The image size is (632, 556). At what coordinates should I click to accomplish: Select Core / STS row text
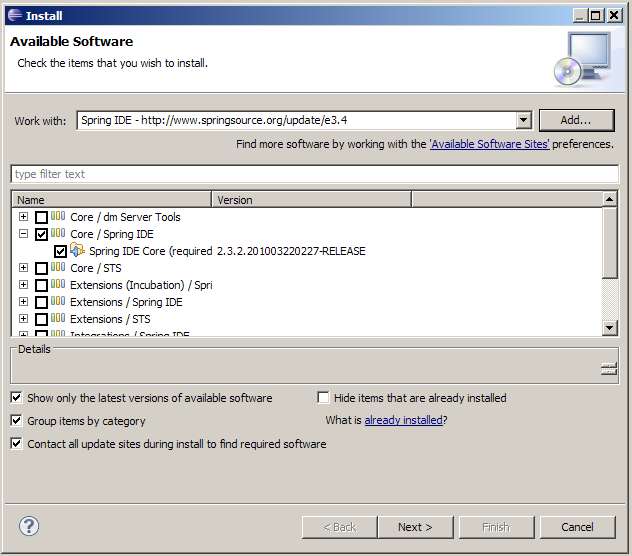coord(96,268)
